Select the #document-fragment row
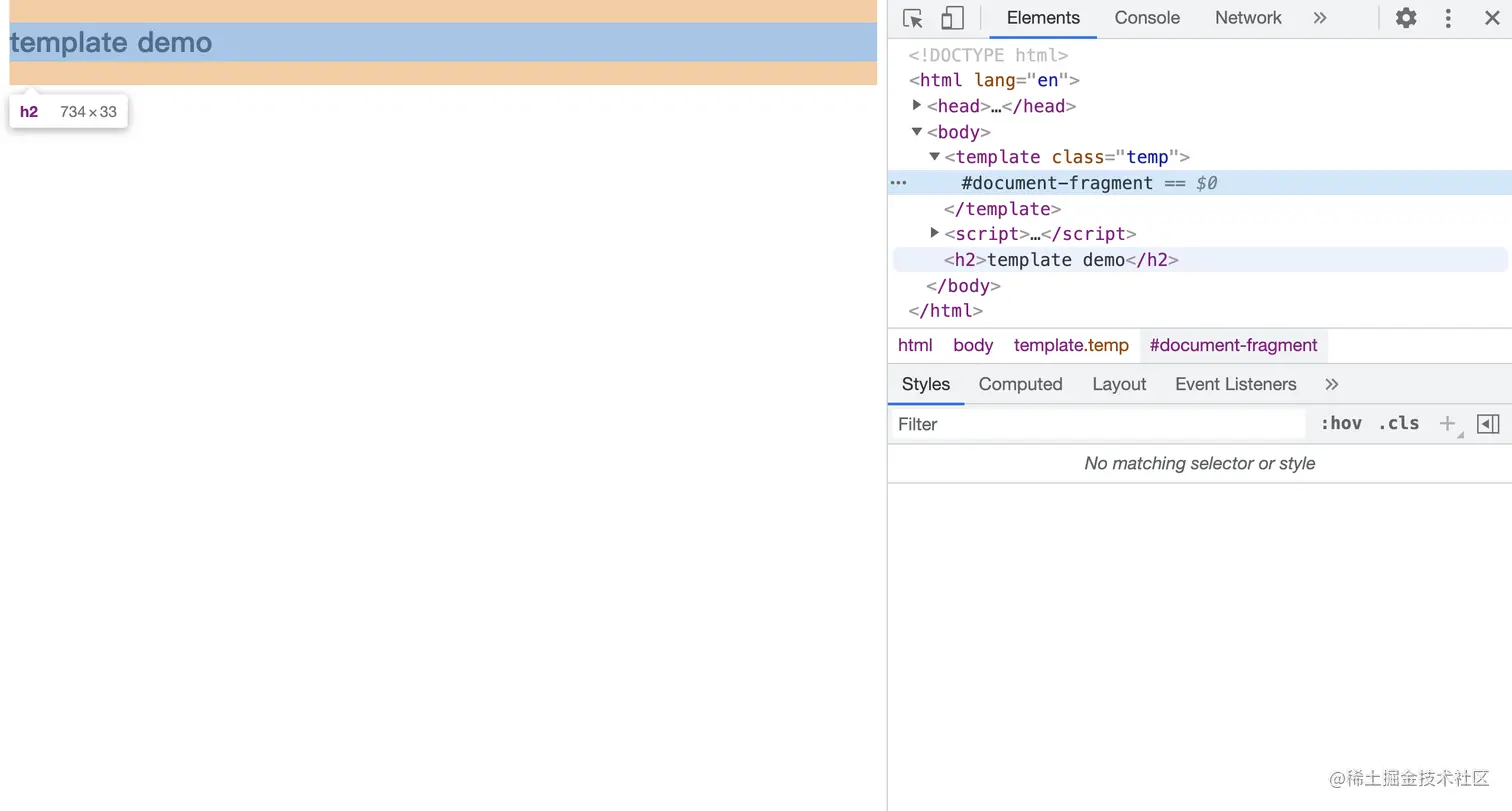 click(x=1200, y=183)
